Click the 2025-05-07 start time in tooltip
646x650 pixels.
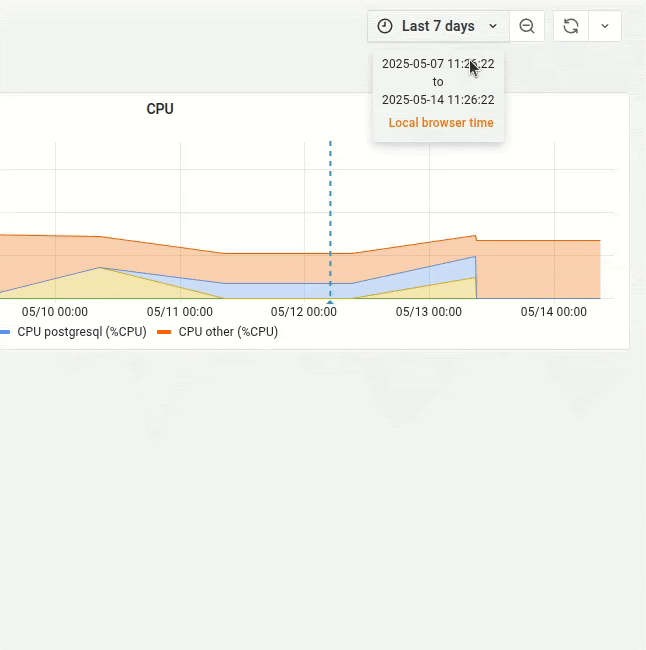point(438,64)
